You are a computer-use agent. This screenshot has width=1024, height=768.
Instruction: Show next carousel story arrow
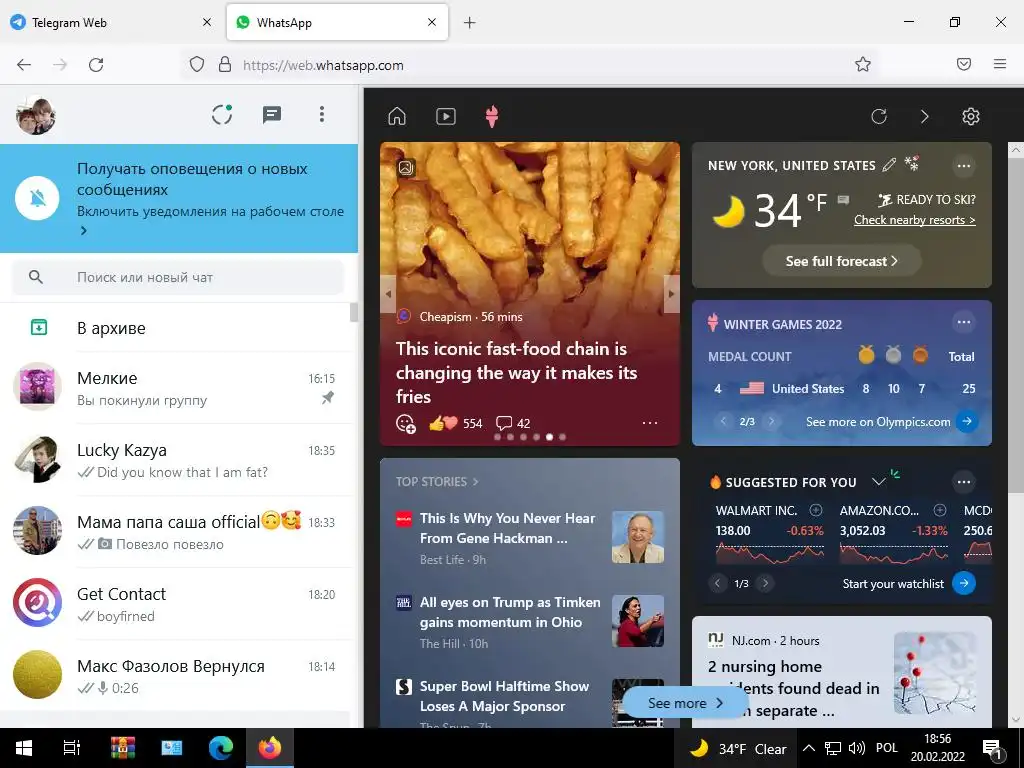[671, 294]
